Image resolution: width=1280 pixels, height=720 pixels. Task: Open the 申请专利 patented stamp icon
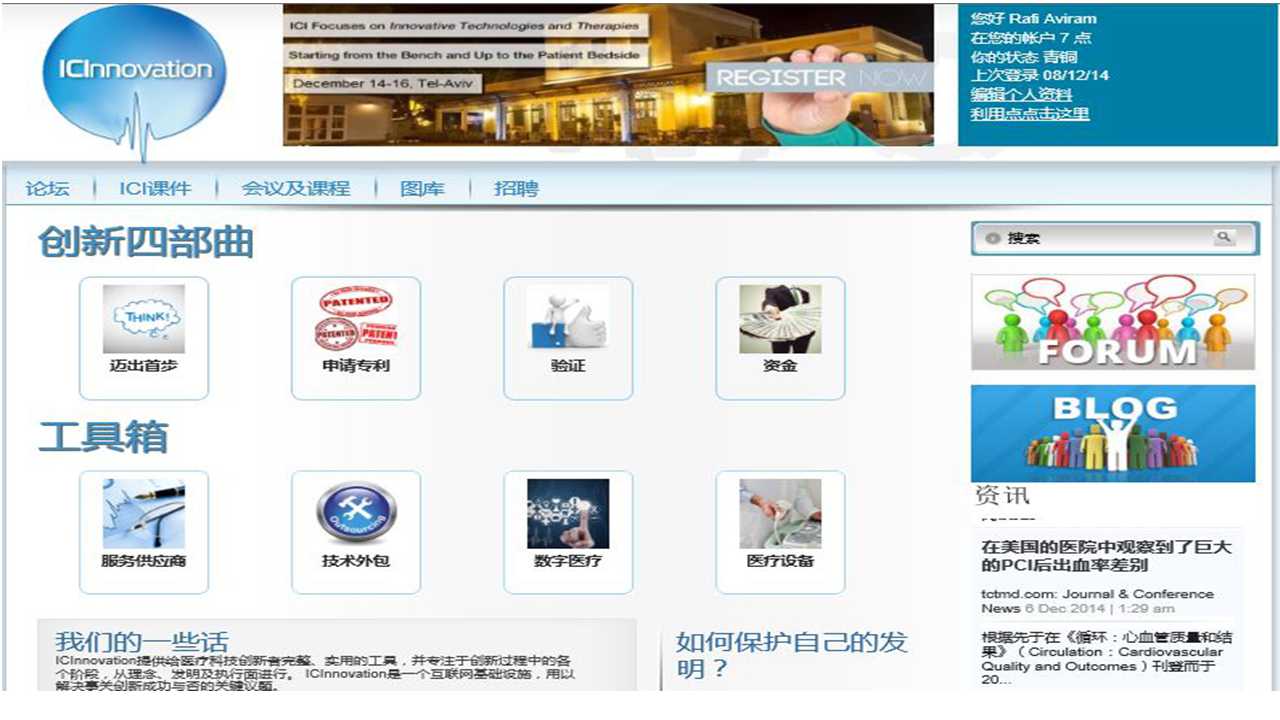click(x=356, y=320)
